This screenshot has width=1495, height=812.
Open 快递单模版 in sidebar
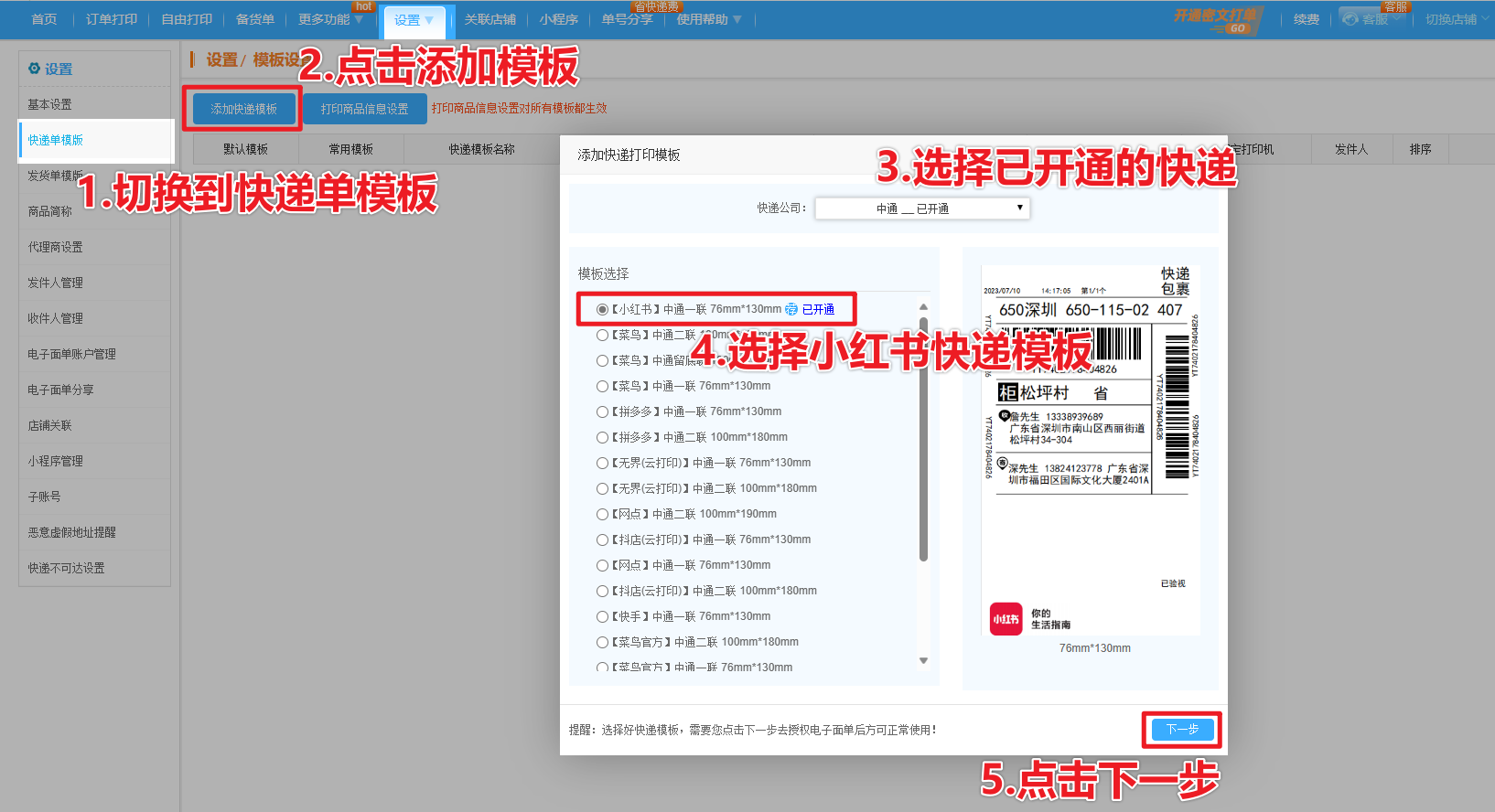click(x=94, y=140)
